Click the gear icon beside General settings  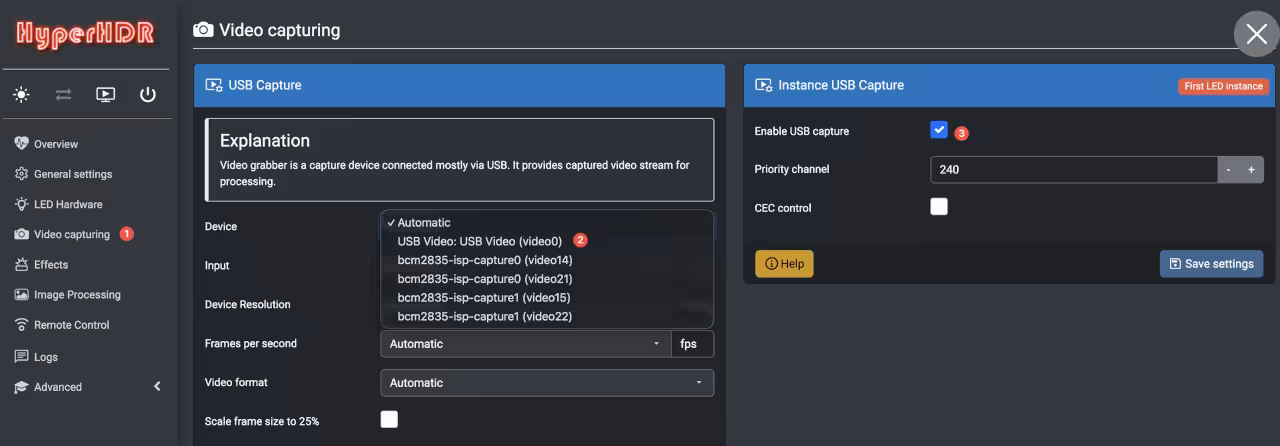click(x=22, y=174)
